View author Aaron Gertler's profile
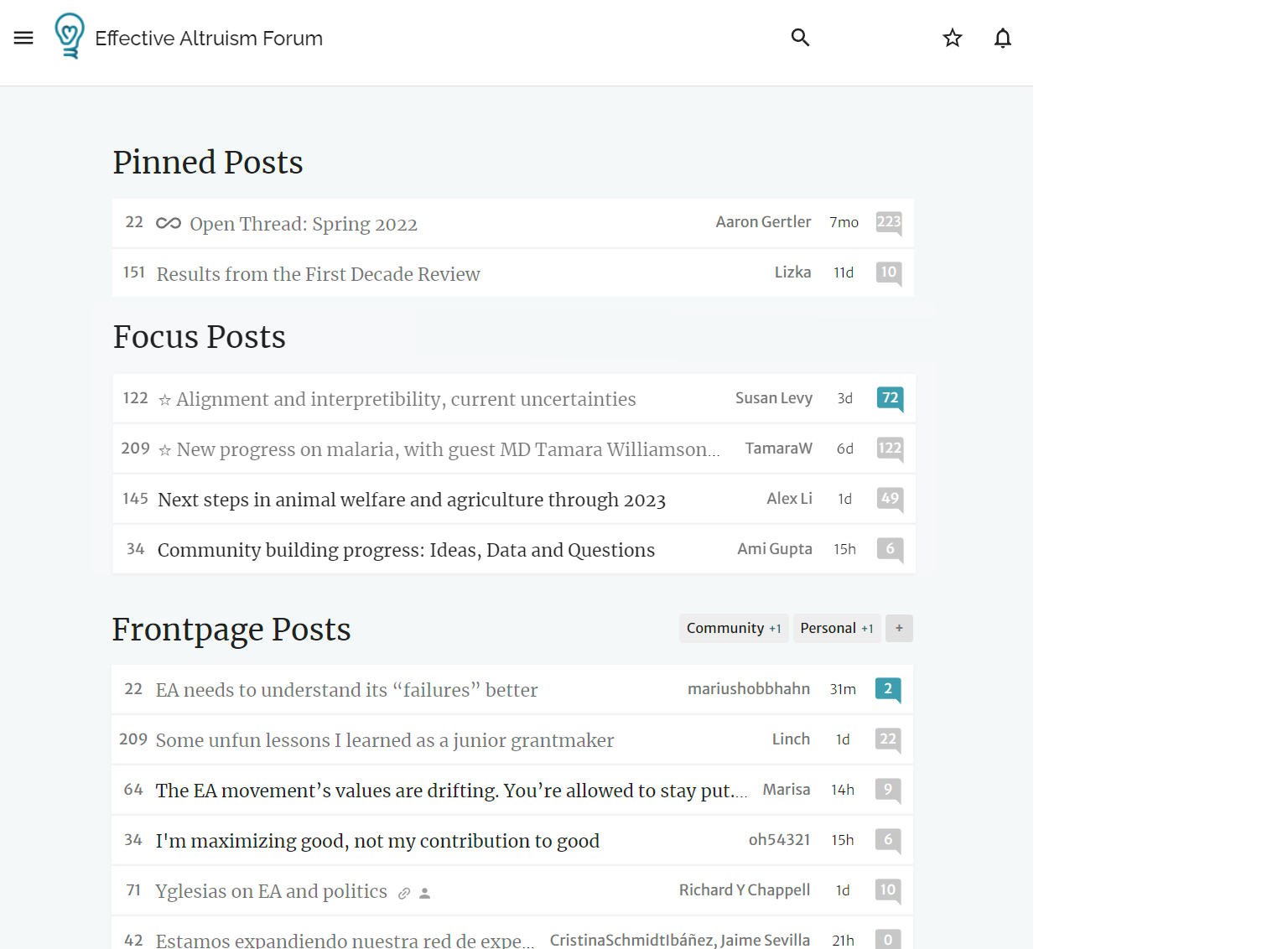The image size is (1288, 949). (763, 222)
